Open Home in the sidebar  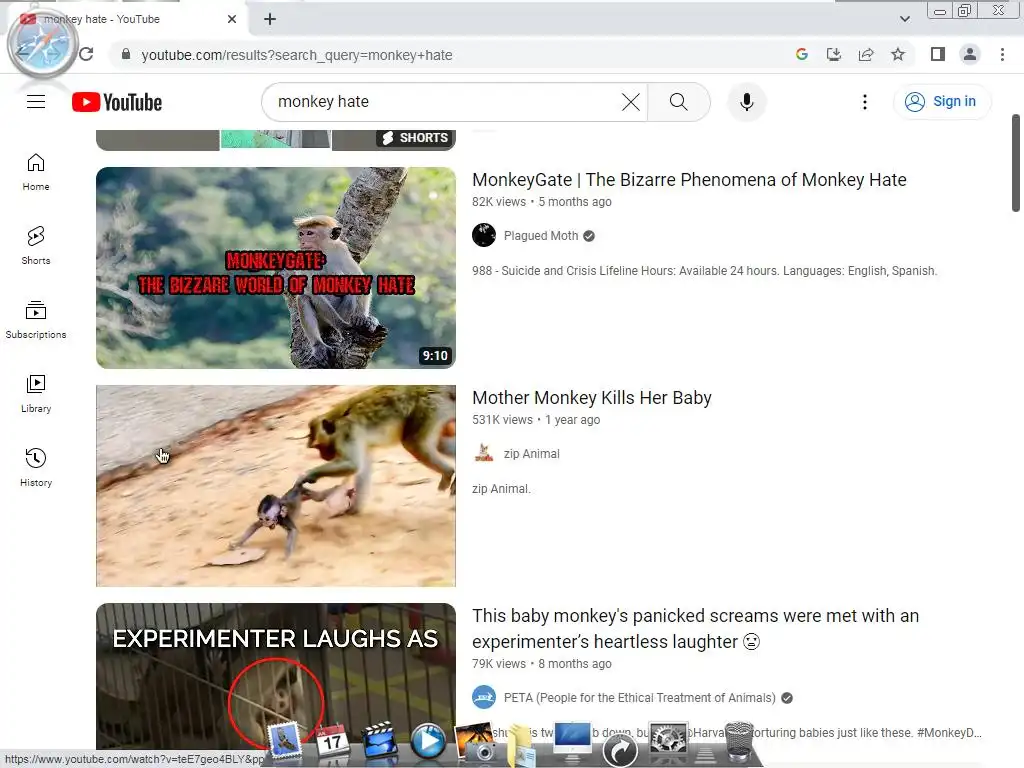click(36, 172)
